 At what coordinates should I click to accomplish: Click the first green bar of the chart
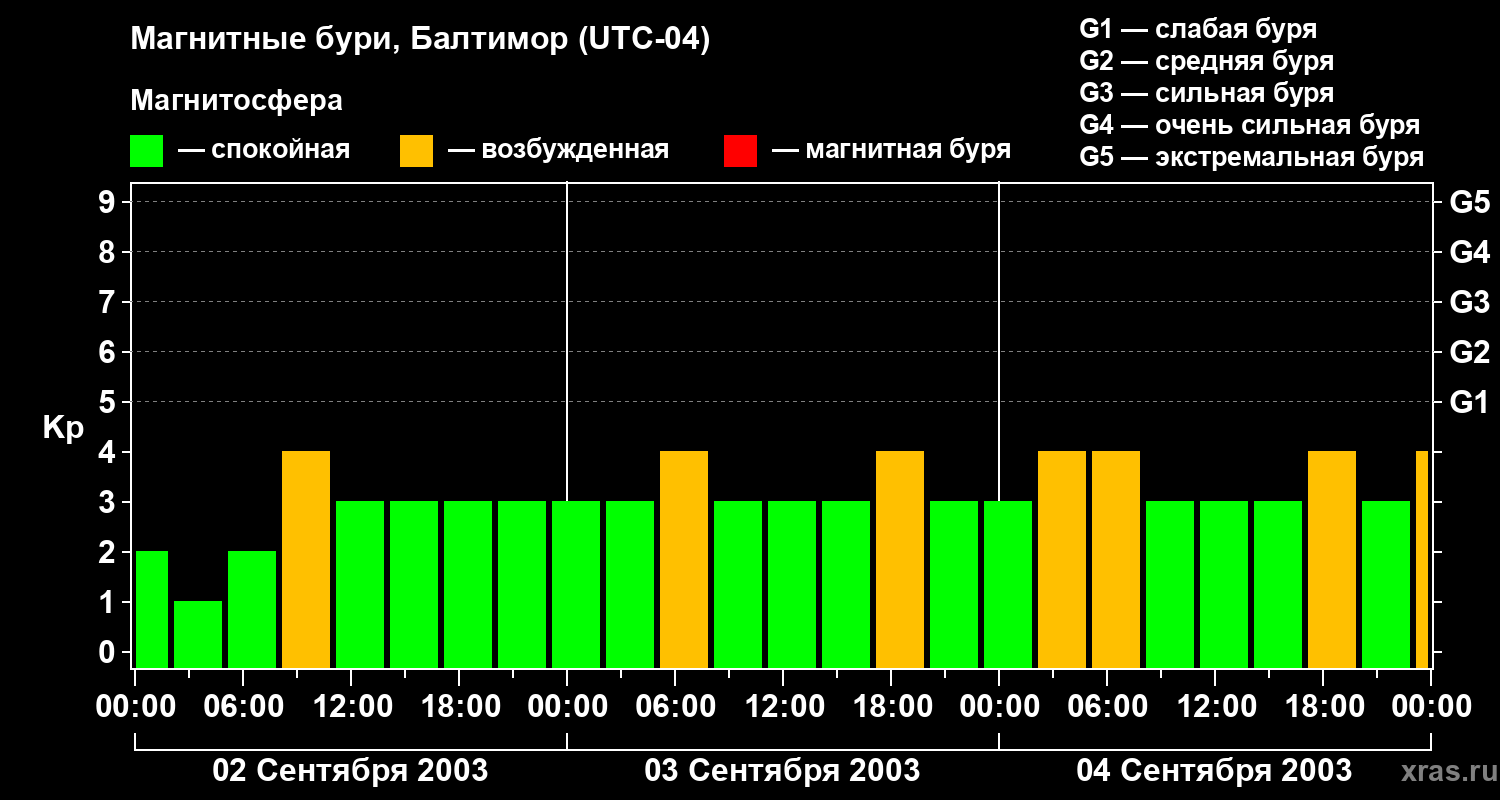[151, 609]
